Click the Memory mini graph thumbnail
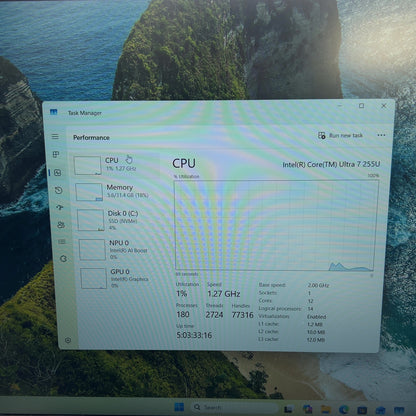Image resolution: width=416 pixels, height=416 pixels. [89, 192]
